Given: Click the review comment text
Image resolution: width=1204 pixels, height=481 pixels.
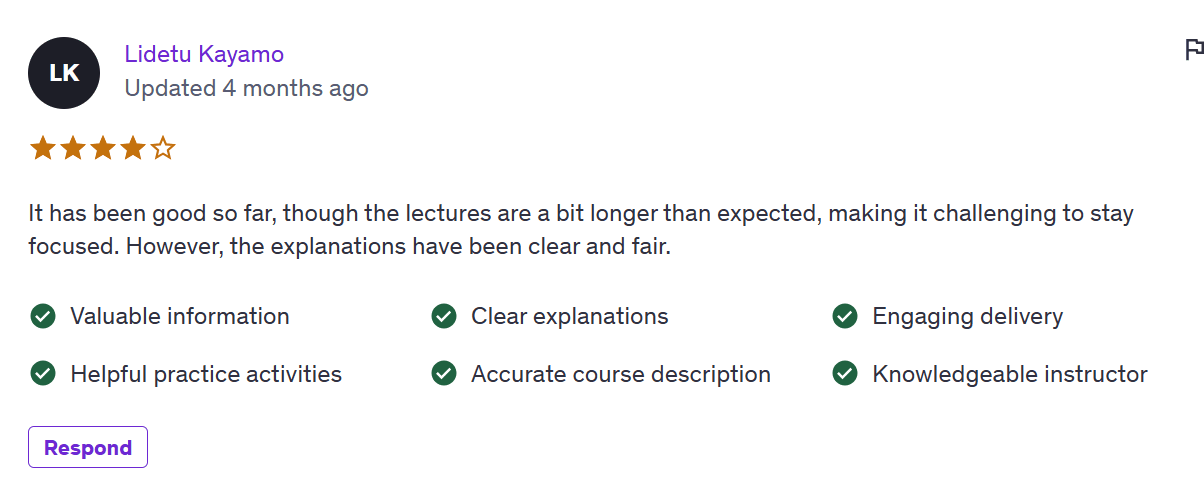Looking at the screenshot, I should click(580, 229).
